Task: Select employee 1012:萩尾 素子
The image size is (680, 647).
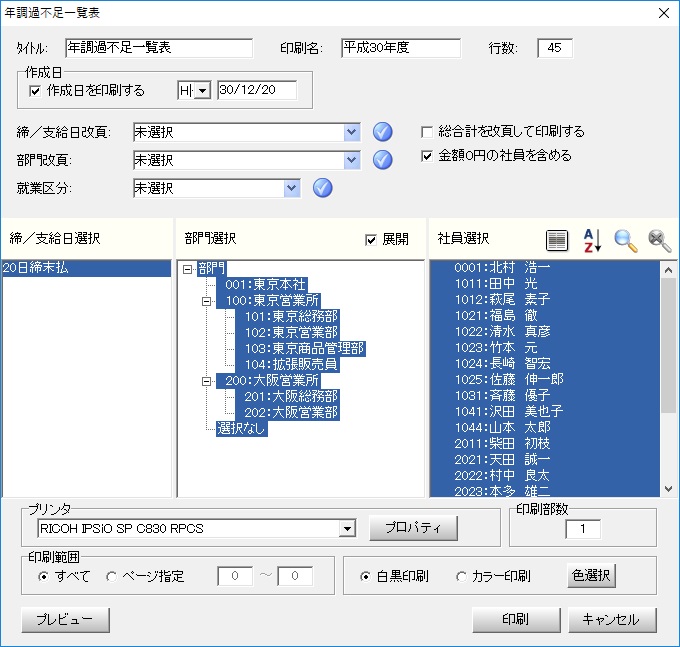Action: pyautogui.click(x=545, y=300)
